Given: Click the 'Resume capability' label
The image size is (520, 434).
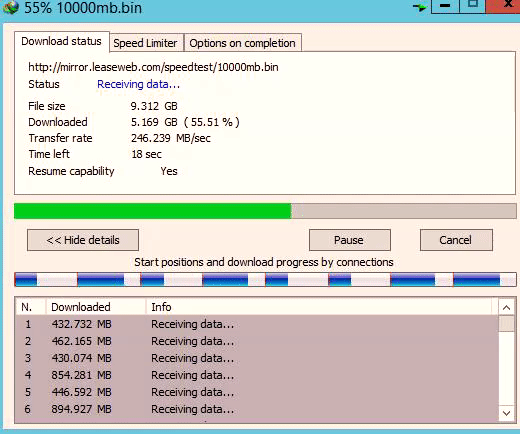Looking at the screenshot, I should (71, 171).
